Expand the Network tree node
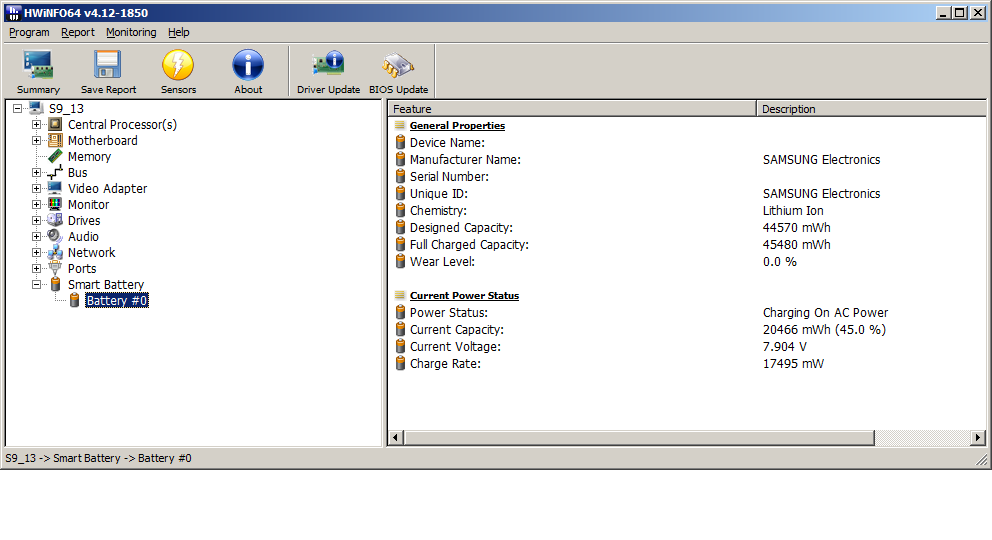Screen dimensions: 992x540 pos(37,252)
